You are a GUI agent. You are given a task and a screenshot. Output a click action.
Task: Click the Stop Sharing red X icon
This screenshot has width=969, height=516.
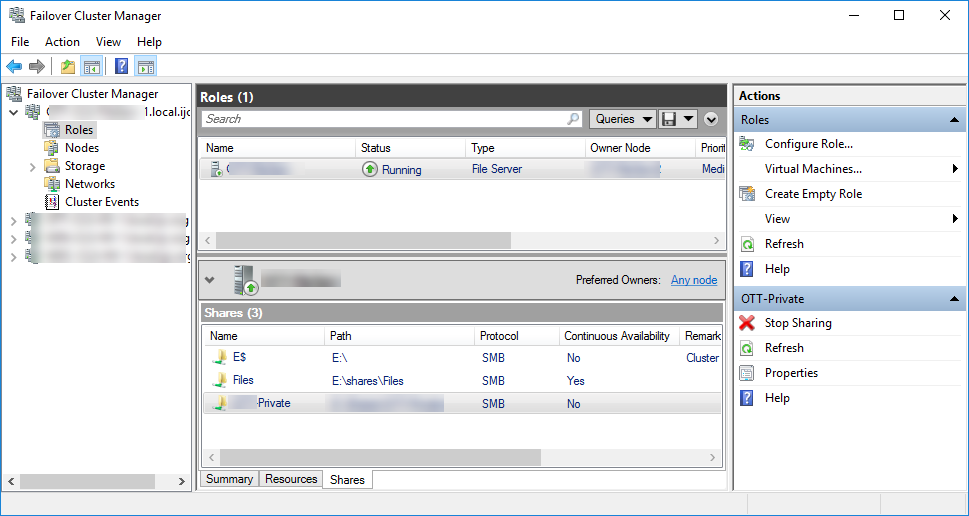[747, 323]
